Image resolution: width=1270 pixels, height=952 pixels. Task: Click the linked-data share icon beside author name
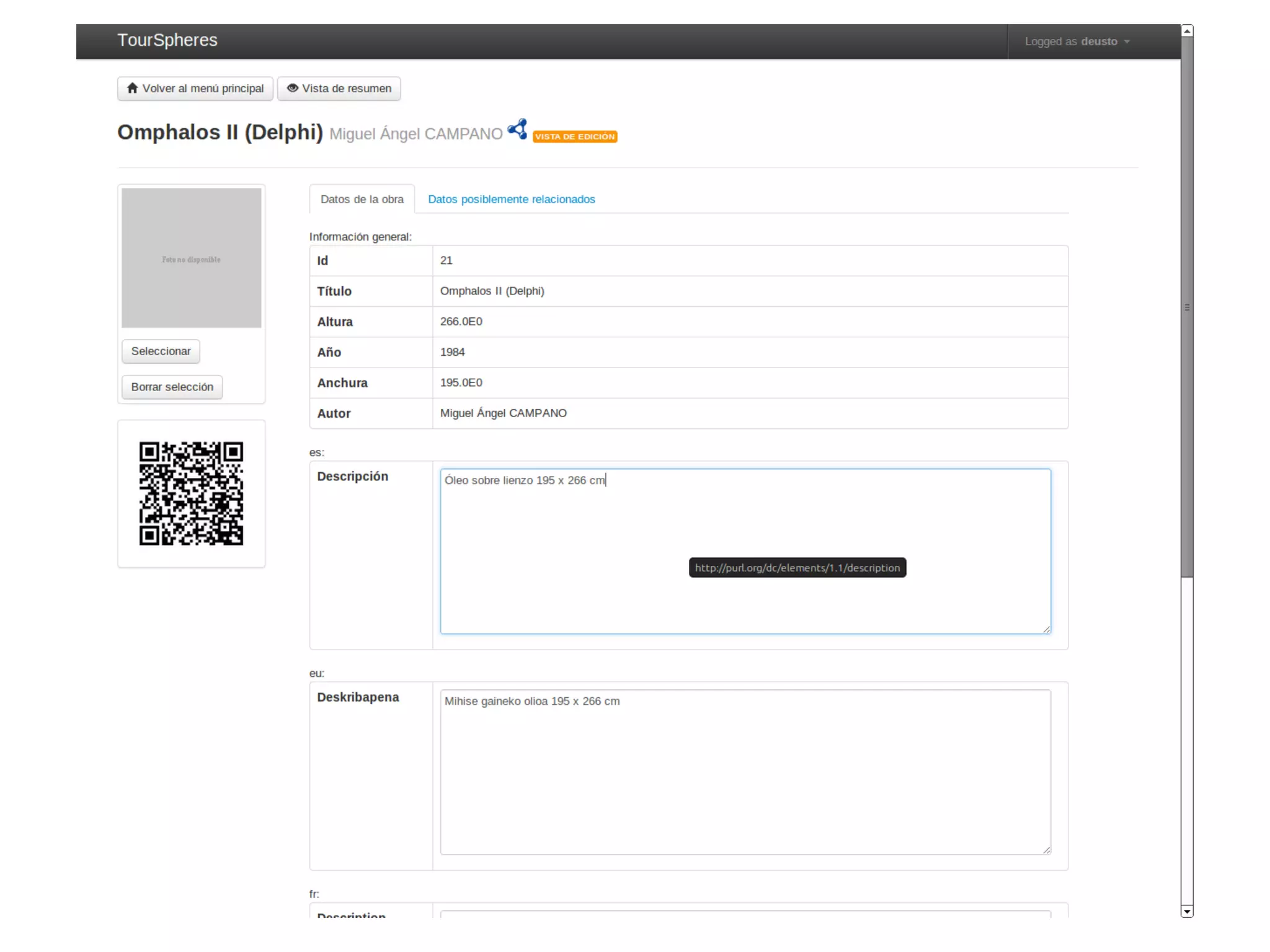tap(517, 130)
